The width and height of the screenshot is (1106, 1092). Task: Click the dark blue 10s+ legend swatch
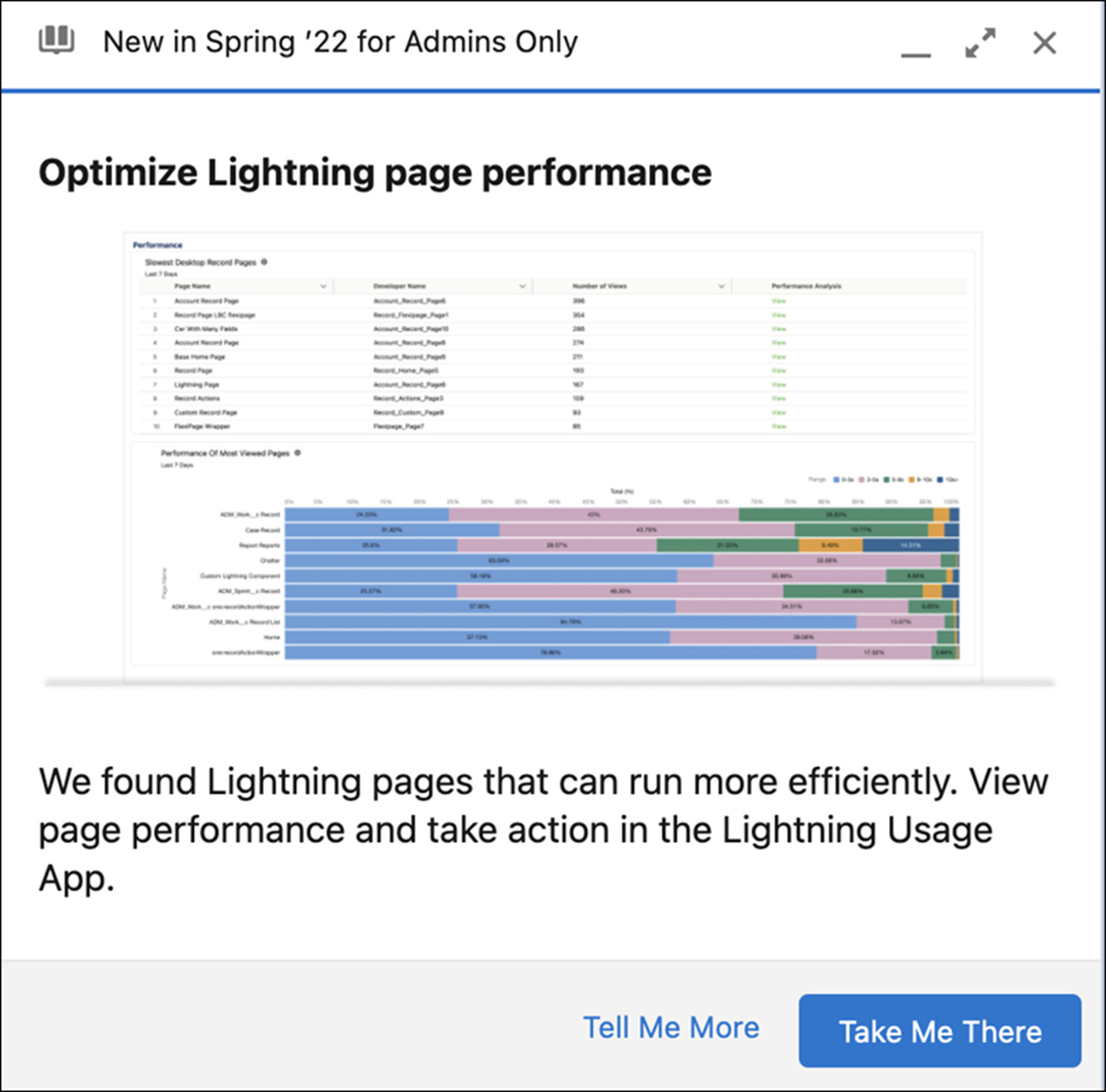[x=940, y=480]
